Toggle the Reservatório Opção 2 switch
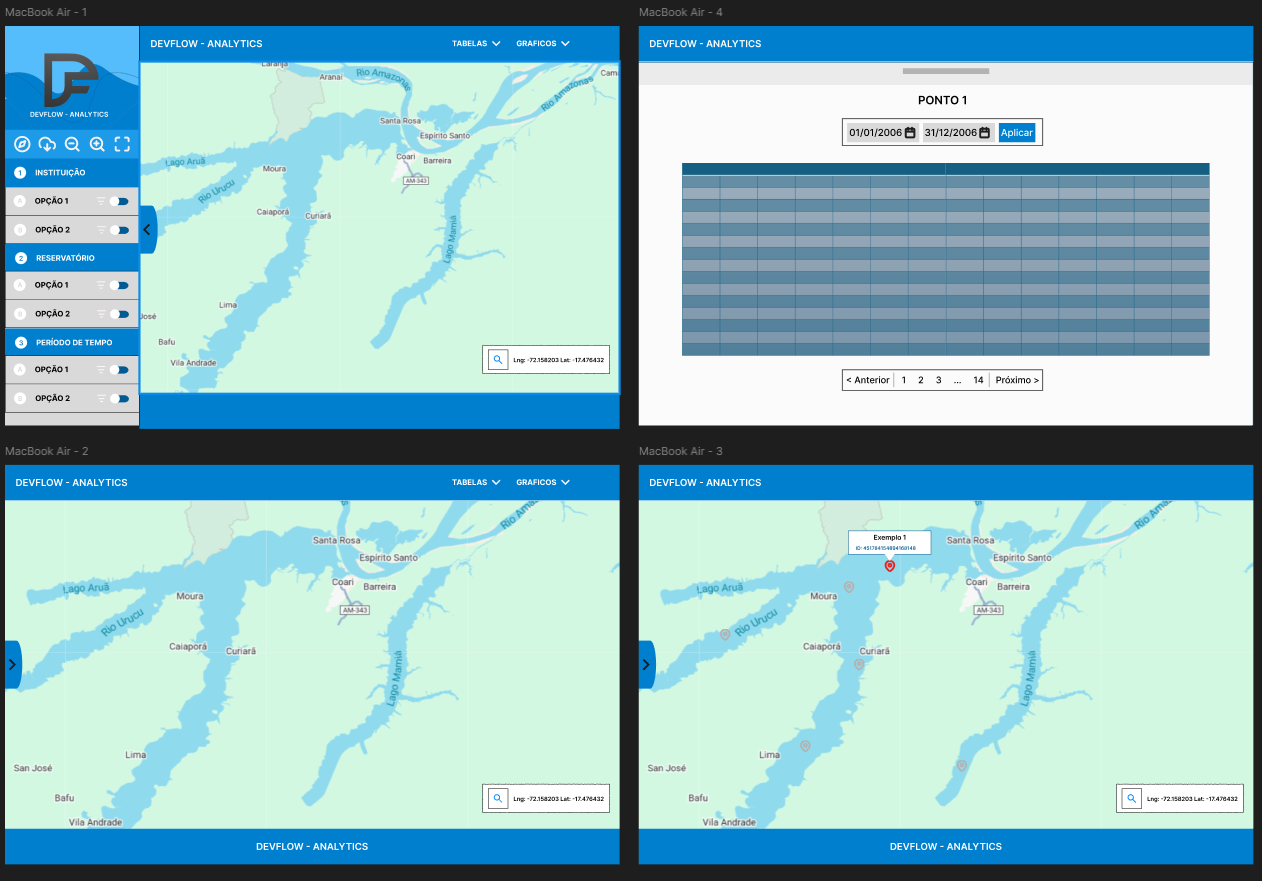 (x=120, y=314)
